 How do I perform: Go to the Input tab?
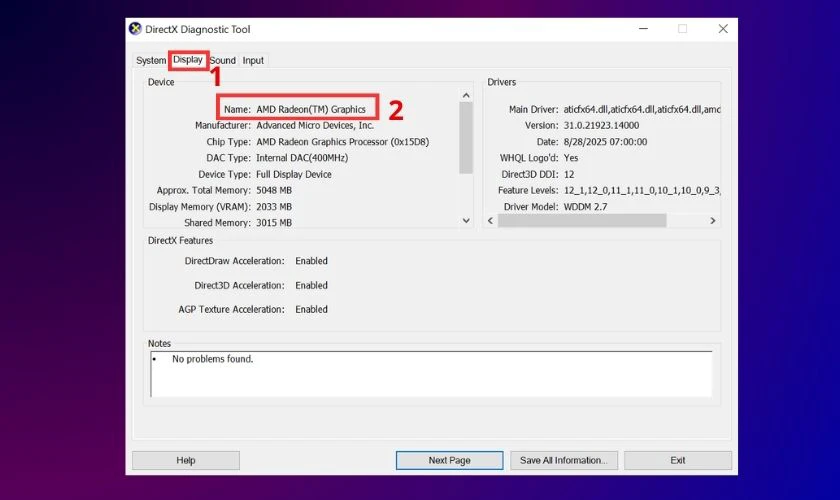(253, 61)
